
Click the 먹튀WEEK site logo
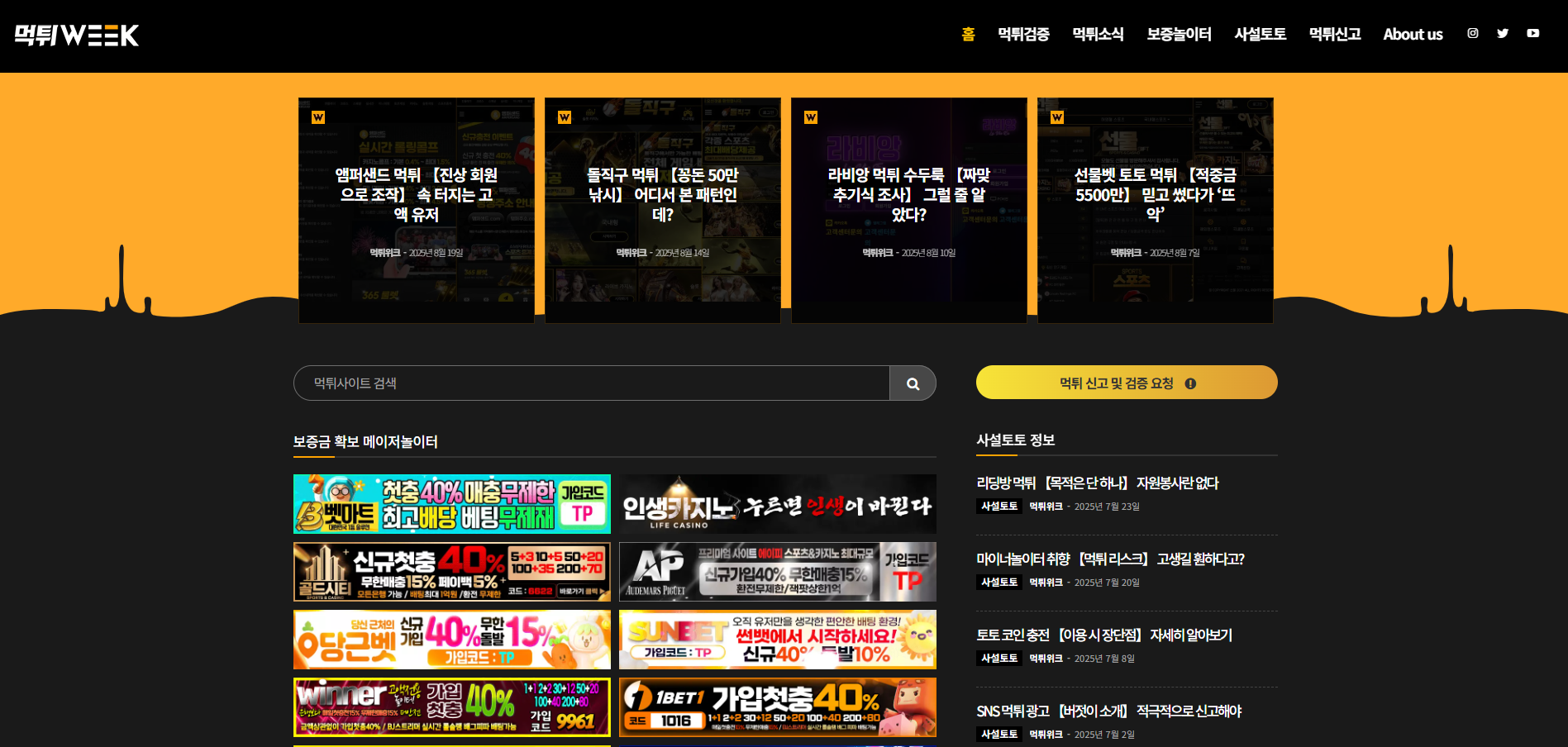pos(77,35)
